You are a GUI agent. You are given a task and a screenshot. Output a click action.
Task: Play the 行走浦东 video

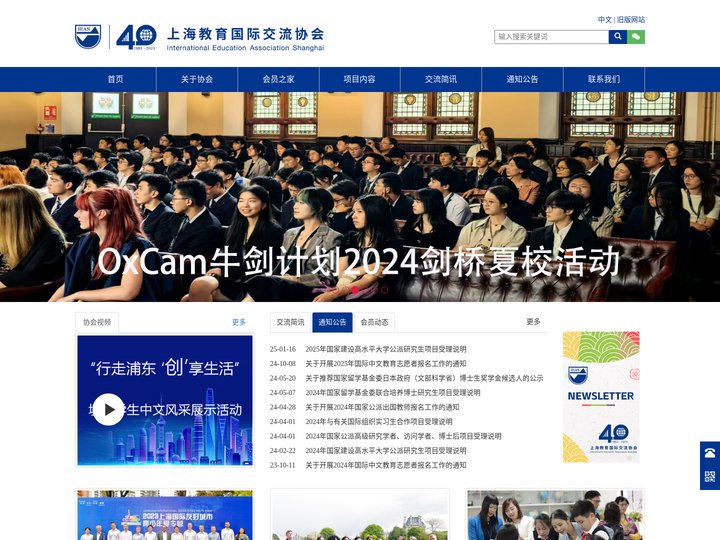[108, 409]
